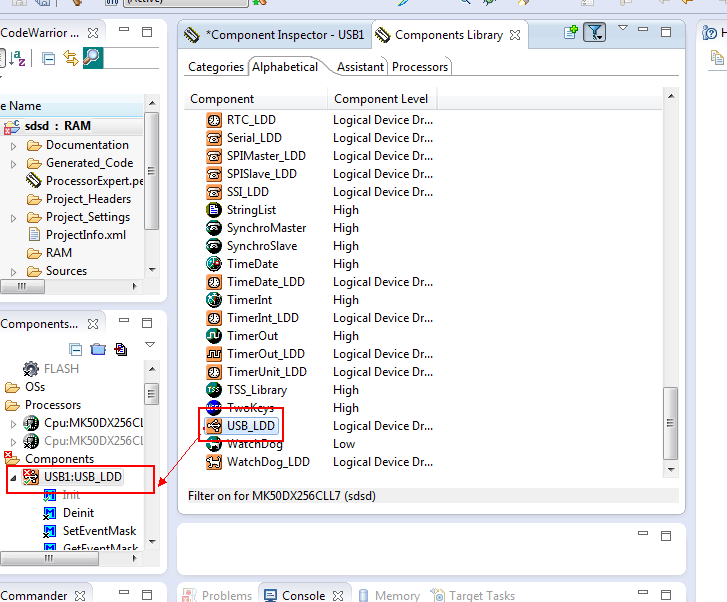Choose the TimerOut high-level component

(252, 336)
